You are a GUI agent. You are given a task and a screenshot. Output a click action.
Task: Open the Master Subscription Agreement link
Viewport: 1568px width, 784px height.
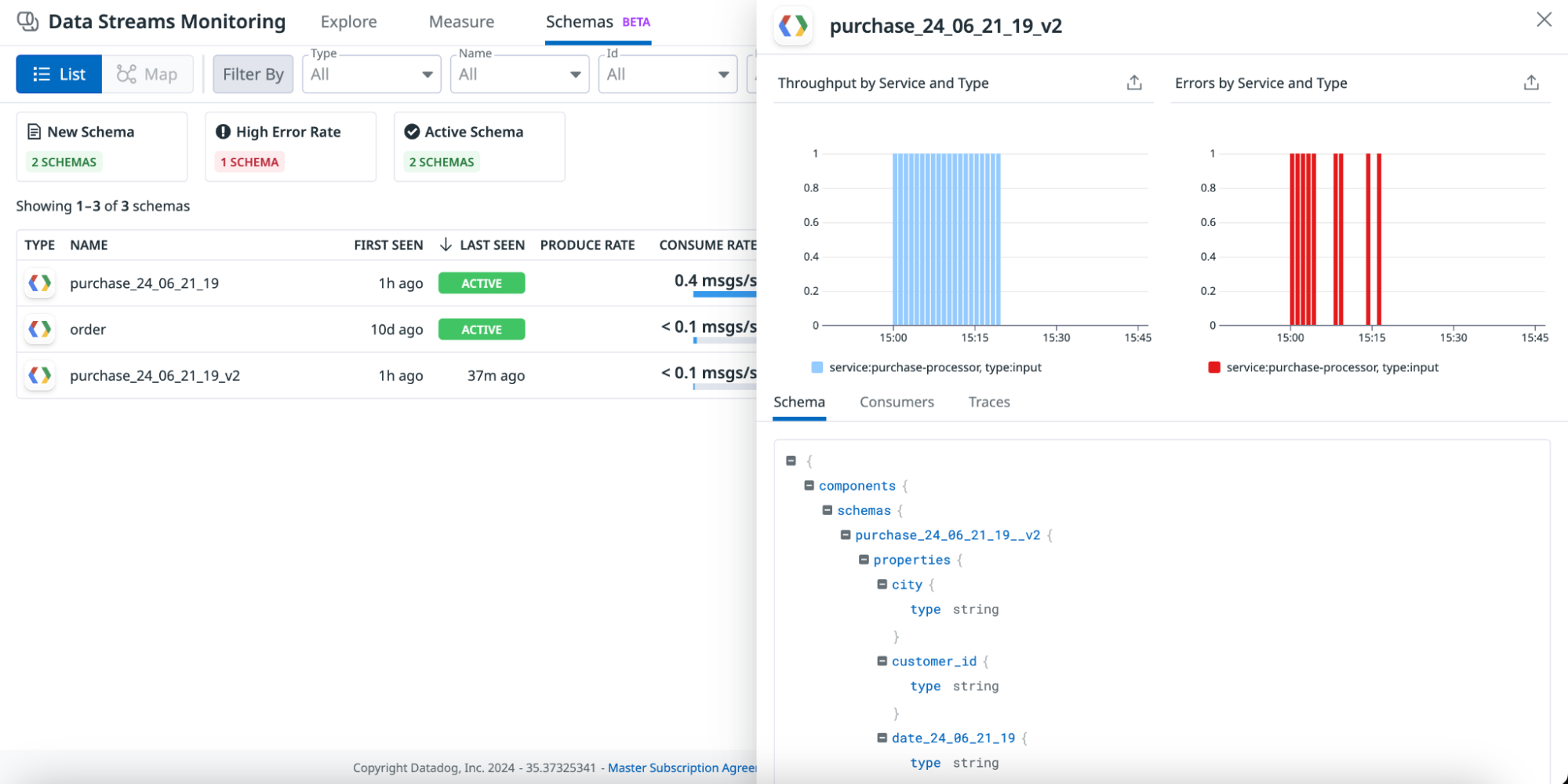point(682,768)
